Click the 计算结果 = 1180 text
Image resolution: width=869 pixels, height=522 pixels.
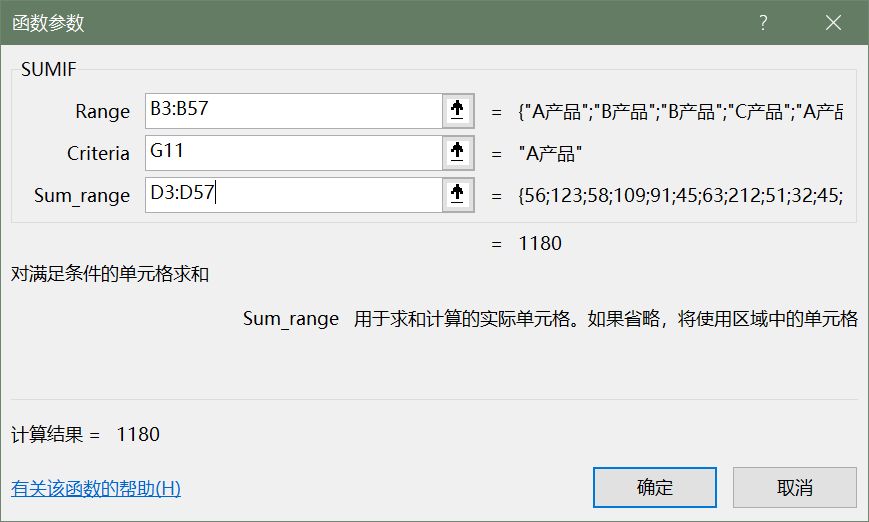85,435
